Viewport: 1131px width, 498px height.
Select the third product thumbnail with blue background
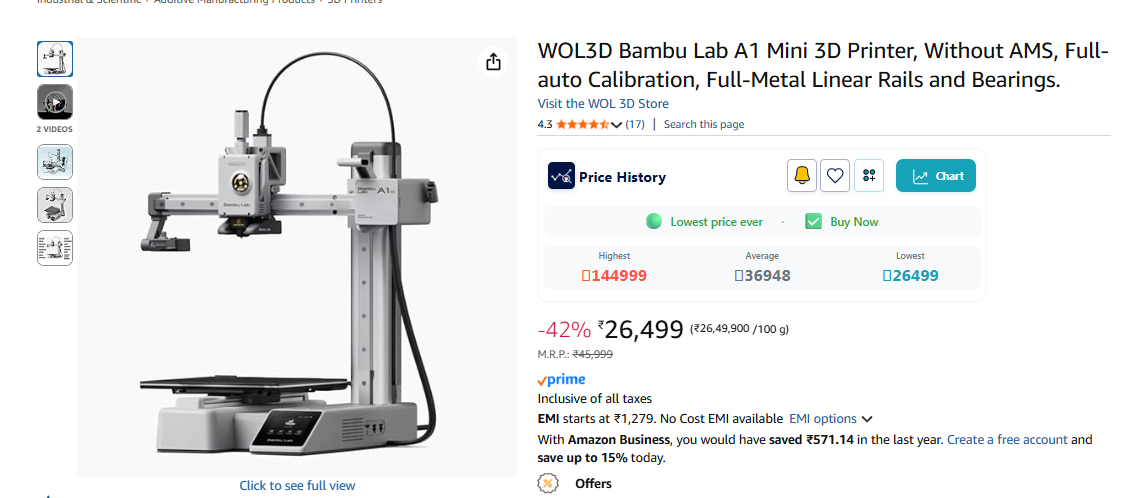(55, 161)
